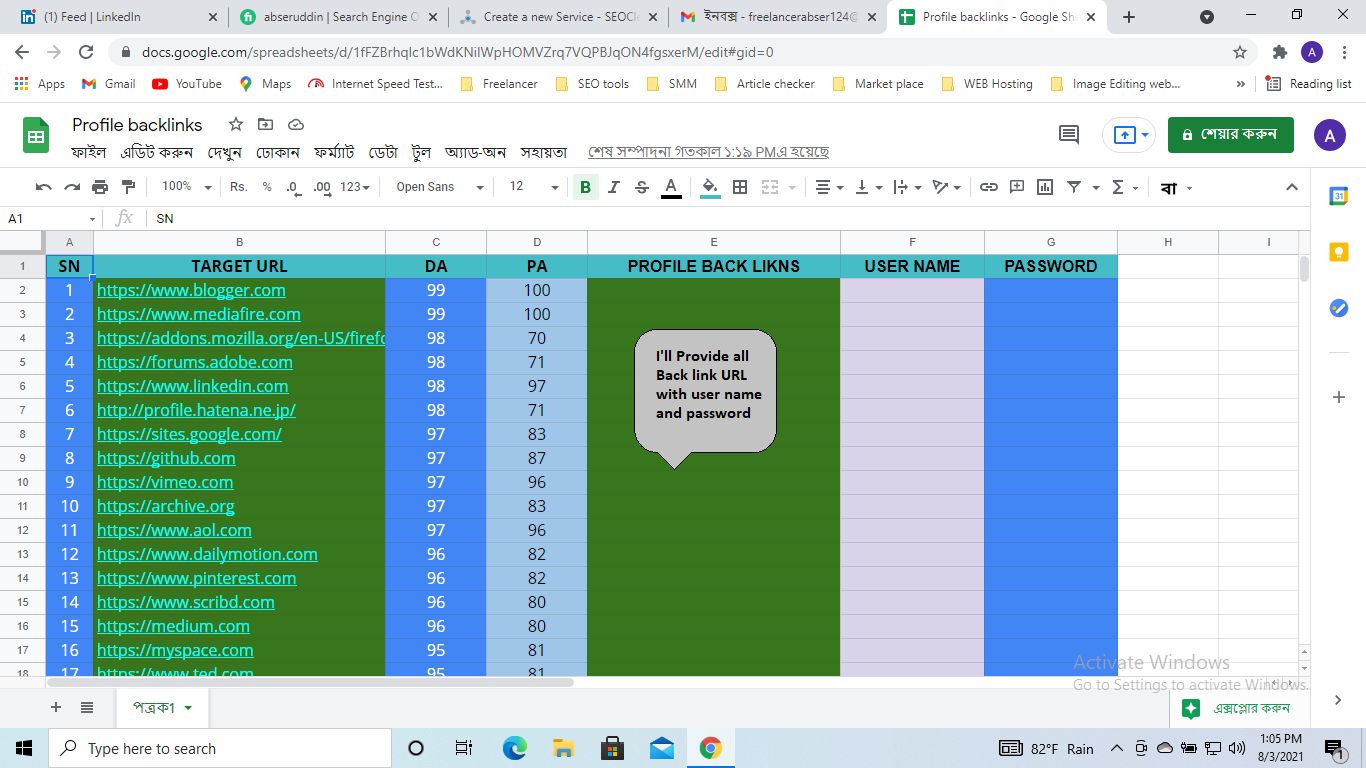
Task: Click the undo icon in toolbar
Action: 43,187
